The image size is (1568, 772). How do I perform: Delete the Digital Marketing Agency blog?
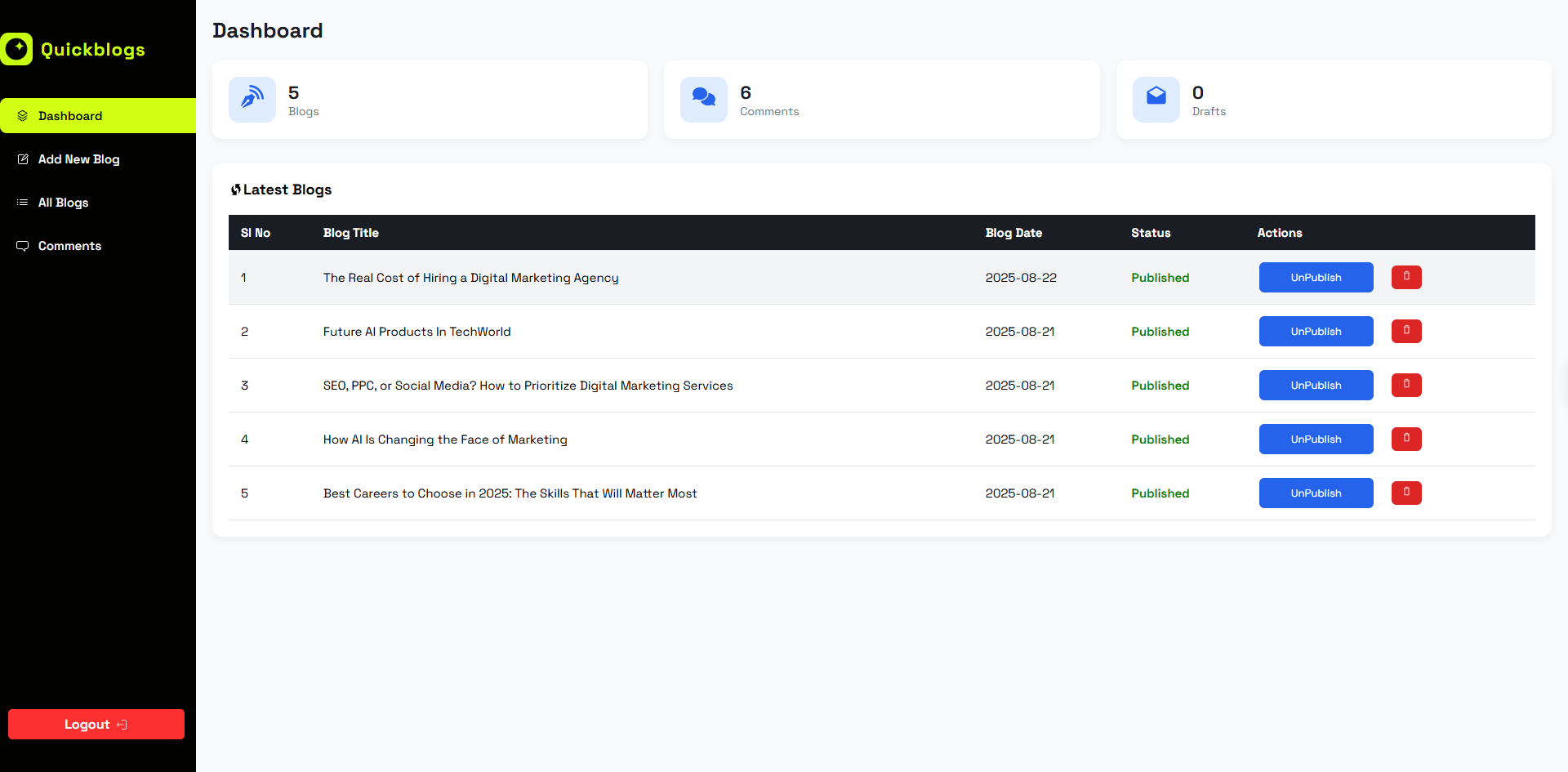pos(1405,277)
